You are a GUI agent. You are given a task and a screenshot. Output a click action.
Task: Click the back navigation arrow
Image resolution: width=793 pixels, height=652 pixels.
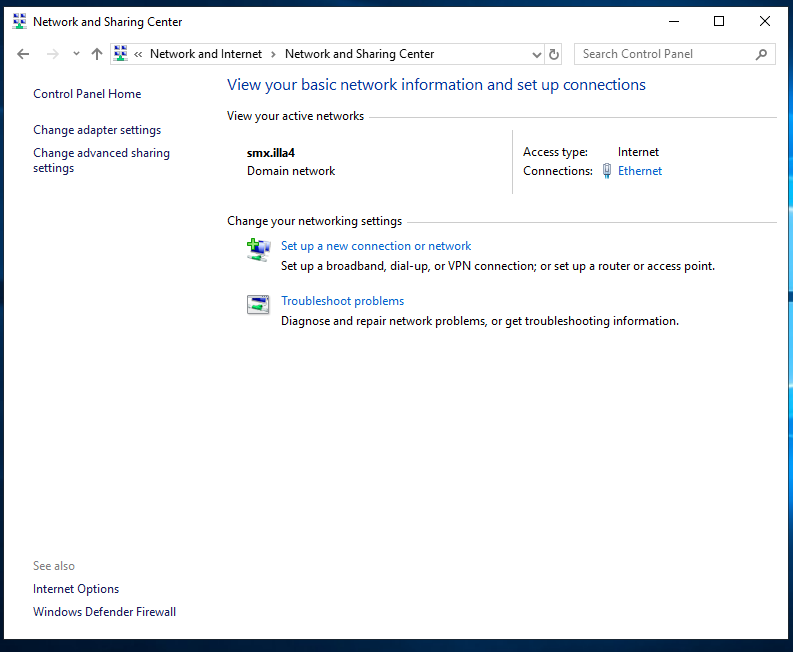click(23, 54)
